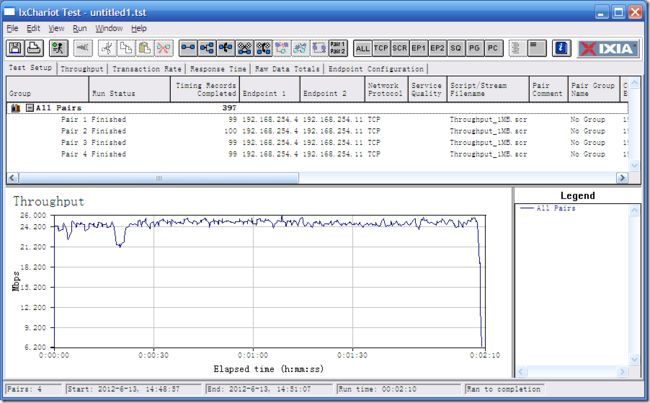Viewport: 650px width, 403px height.
Task: Click the Add multicast group icon
Action: click(207, 48)
